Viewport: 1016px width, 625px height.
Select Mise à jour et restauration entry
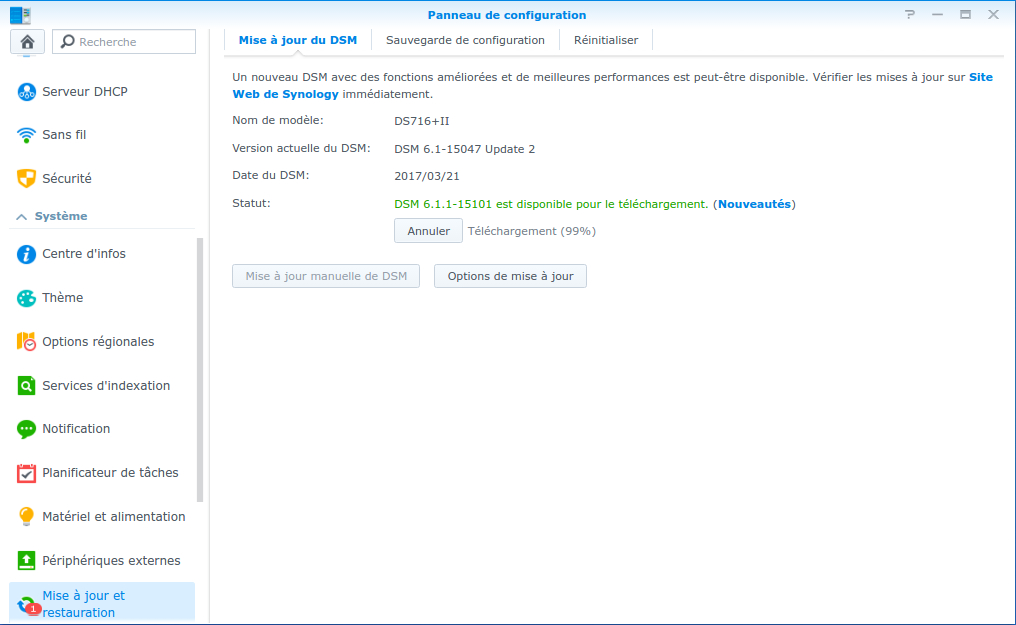click(x=102, y=603)
